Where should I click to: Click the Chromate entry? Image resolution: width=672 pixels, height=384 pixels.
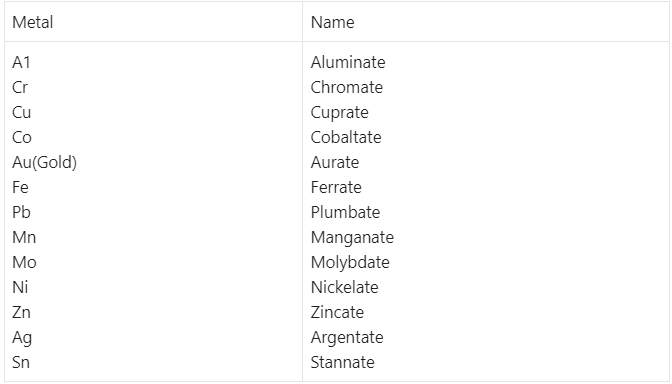pyautogui.click(x=347, y=87)
